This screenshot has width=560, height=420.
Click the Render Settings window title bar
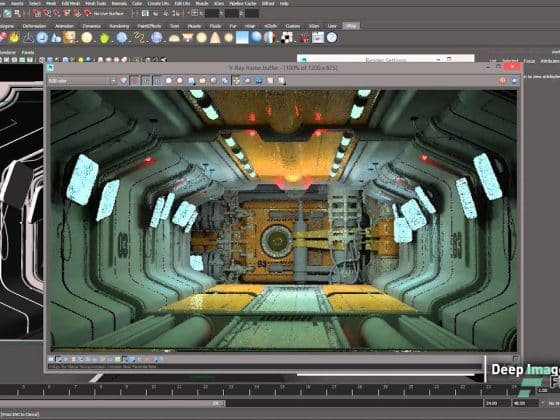pyautogui.click(x=386, y=59)
